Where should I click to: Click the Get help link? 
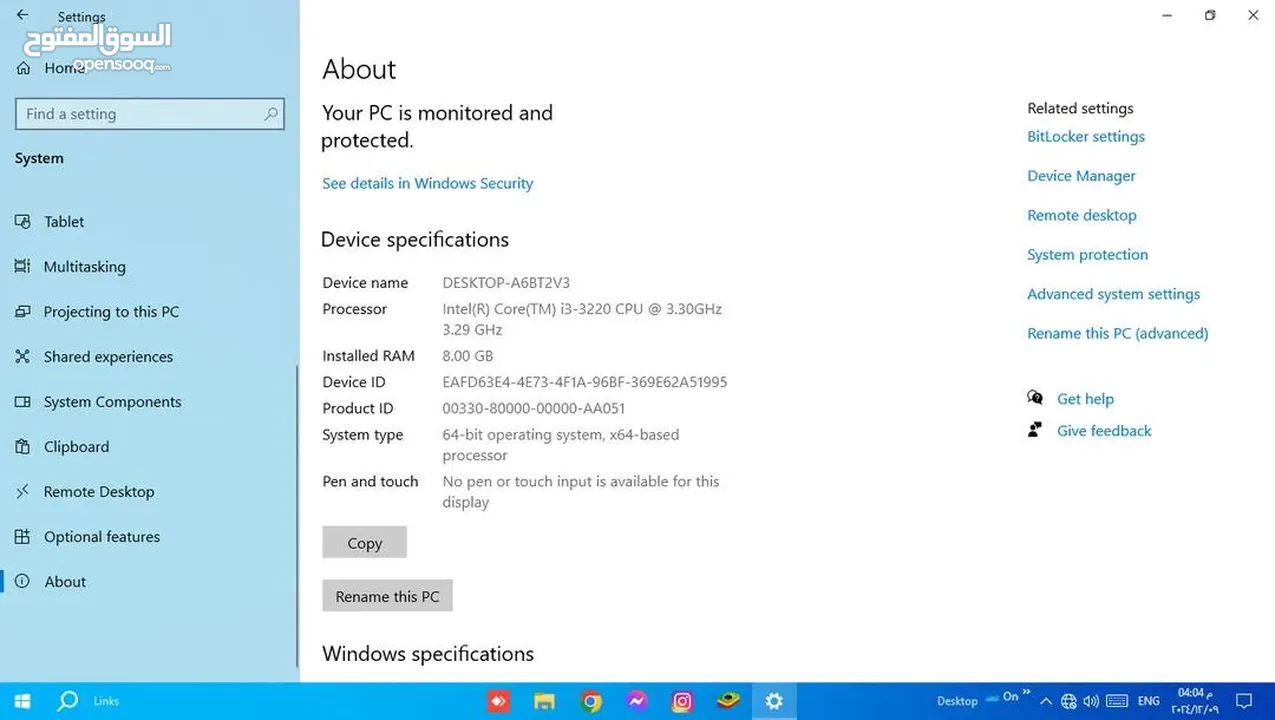pos(1085,399)
